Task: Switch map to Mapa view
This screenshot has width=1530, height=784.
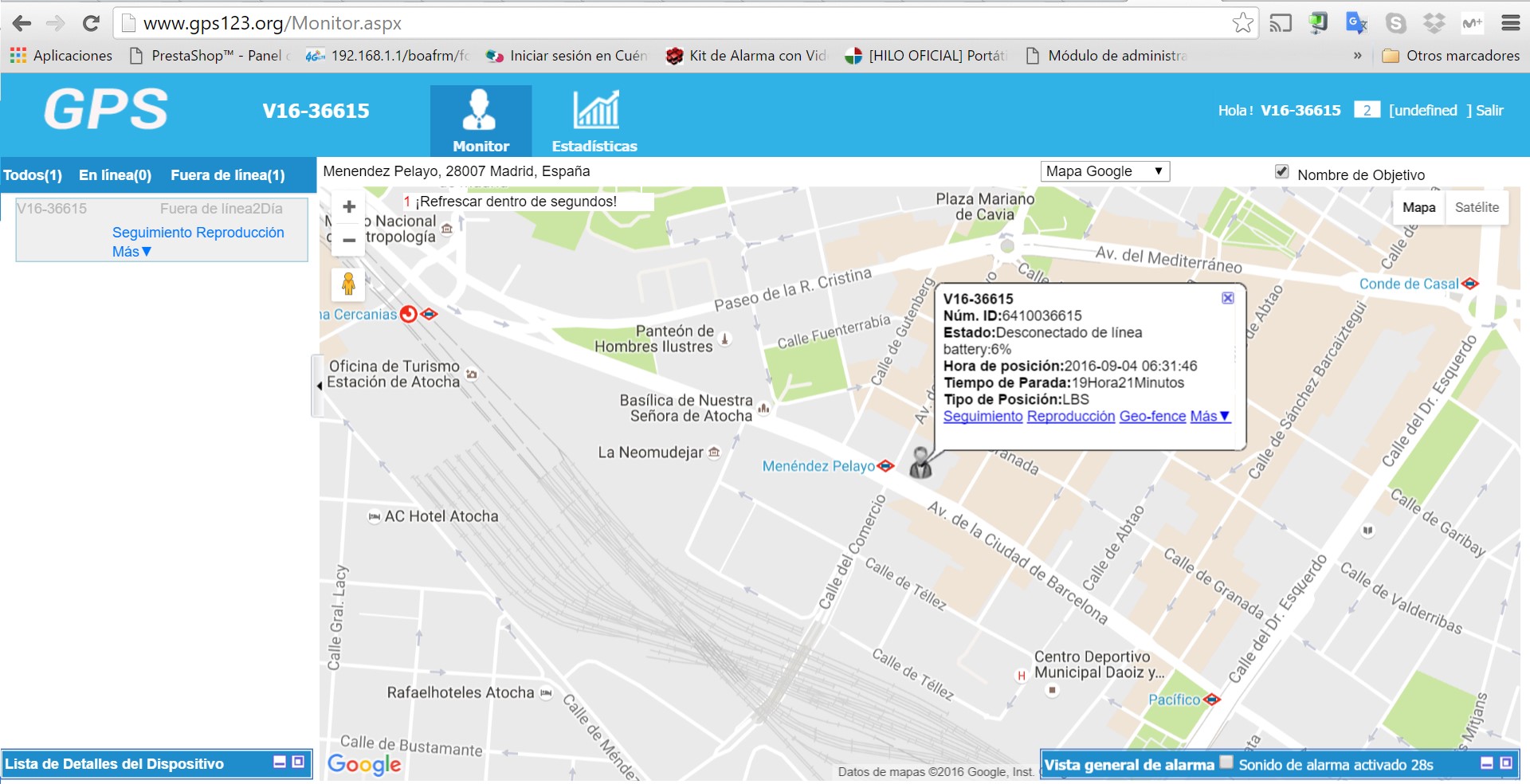Action: (x=1418, y=207)
